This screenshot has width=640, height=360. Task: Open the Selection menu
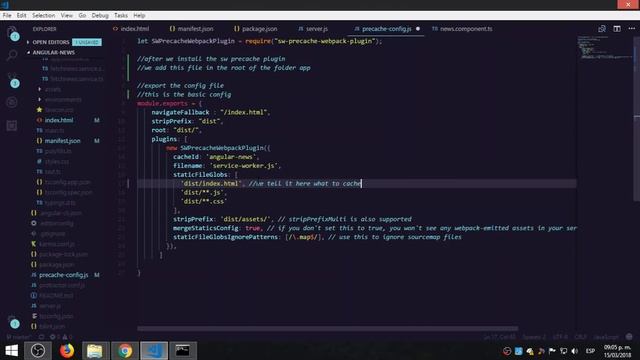[44, 16]
